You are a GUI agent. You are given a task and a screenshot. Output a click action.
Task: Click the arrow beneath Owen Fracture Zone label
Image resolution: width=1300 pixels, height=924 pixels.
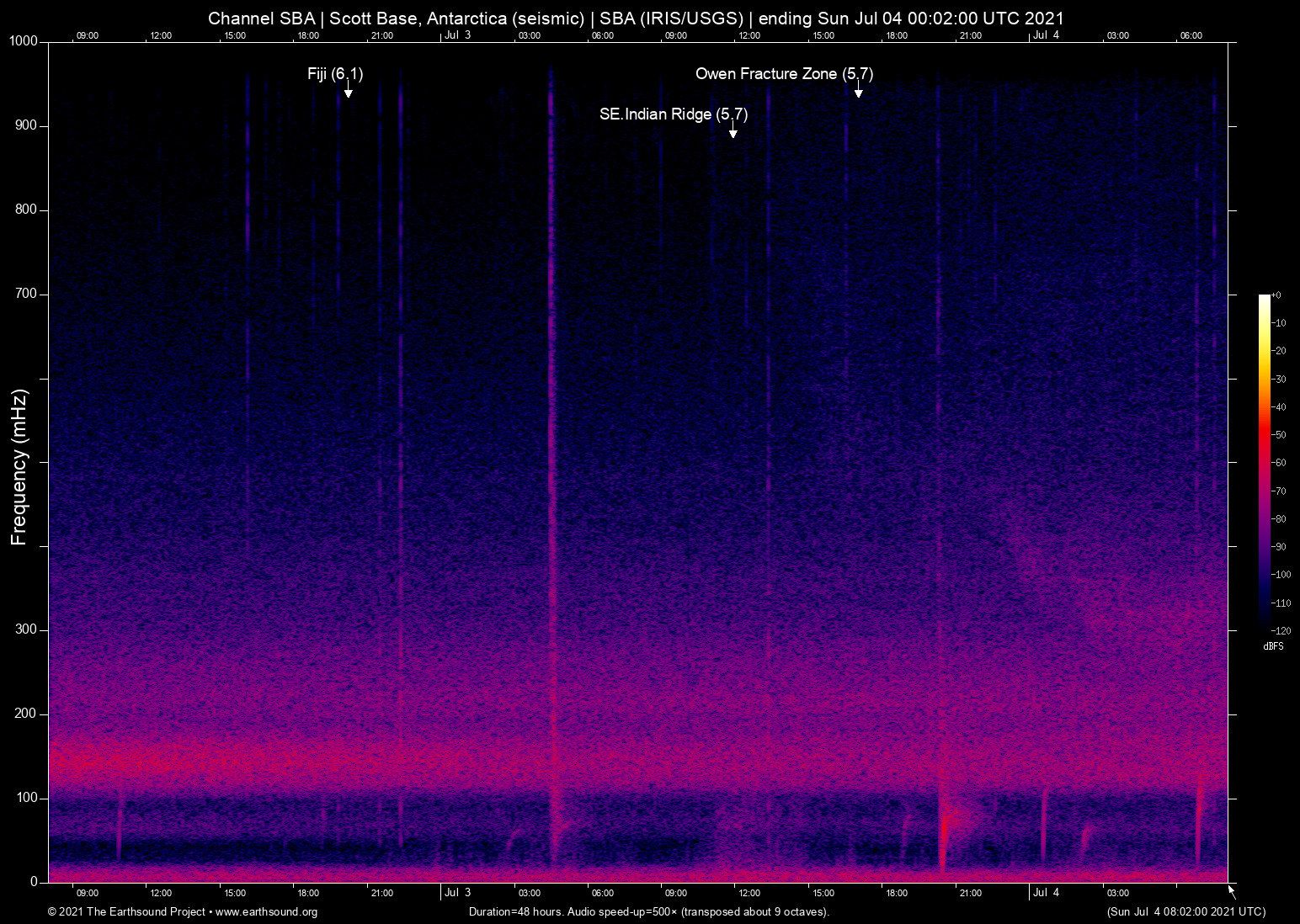[858, 92]
